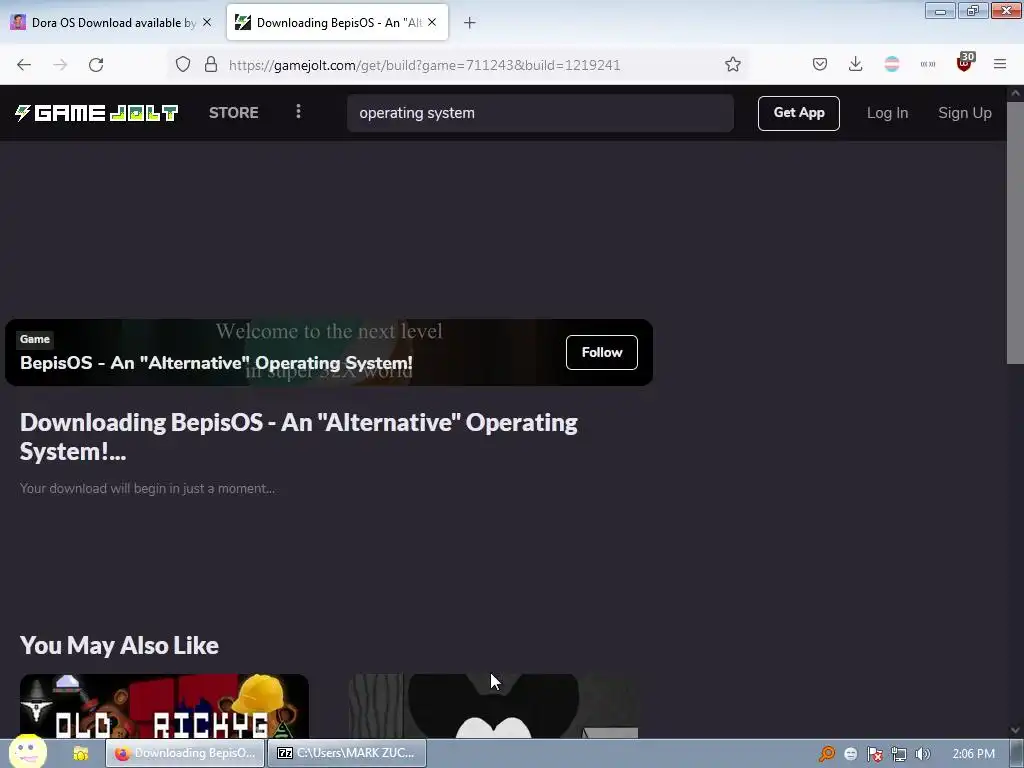The width and height of the screenshot is (1024, 768).
Task: Click the Your download will begin text
Action: tap(147, 488)
